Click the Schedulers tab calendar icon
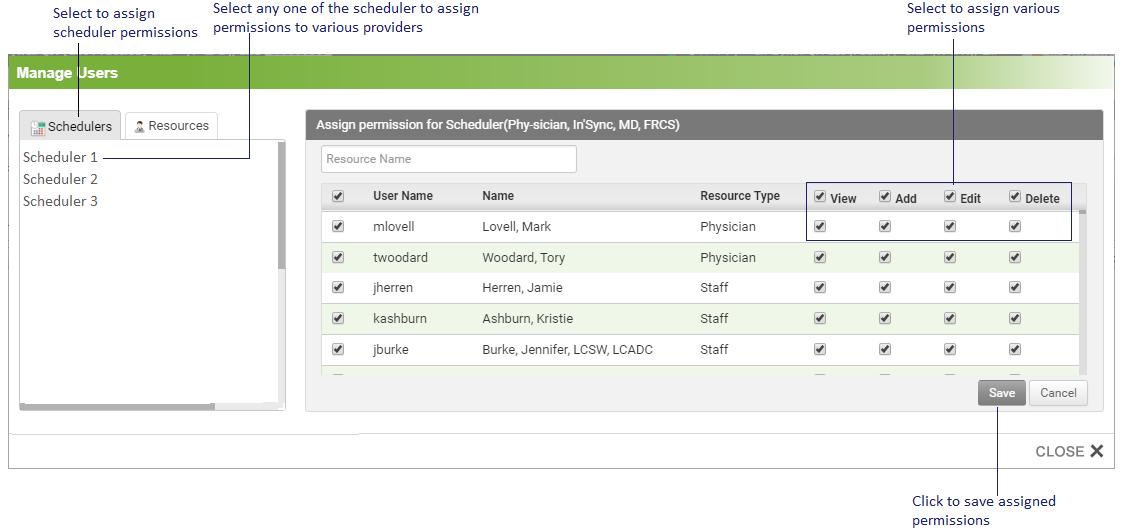Image resolution: width=1121 pixels, height=532 pixels. coord(38,127)
